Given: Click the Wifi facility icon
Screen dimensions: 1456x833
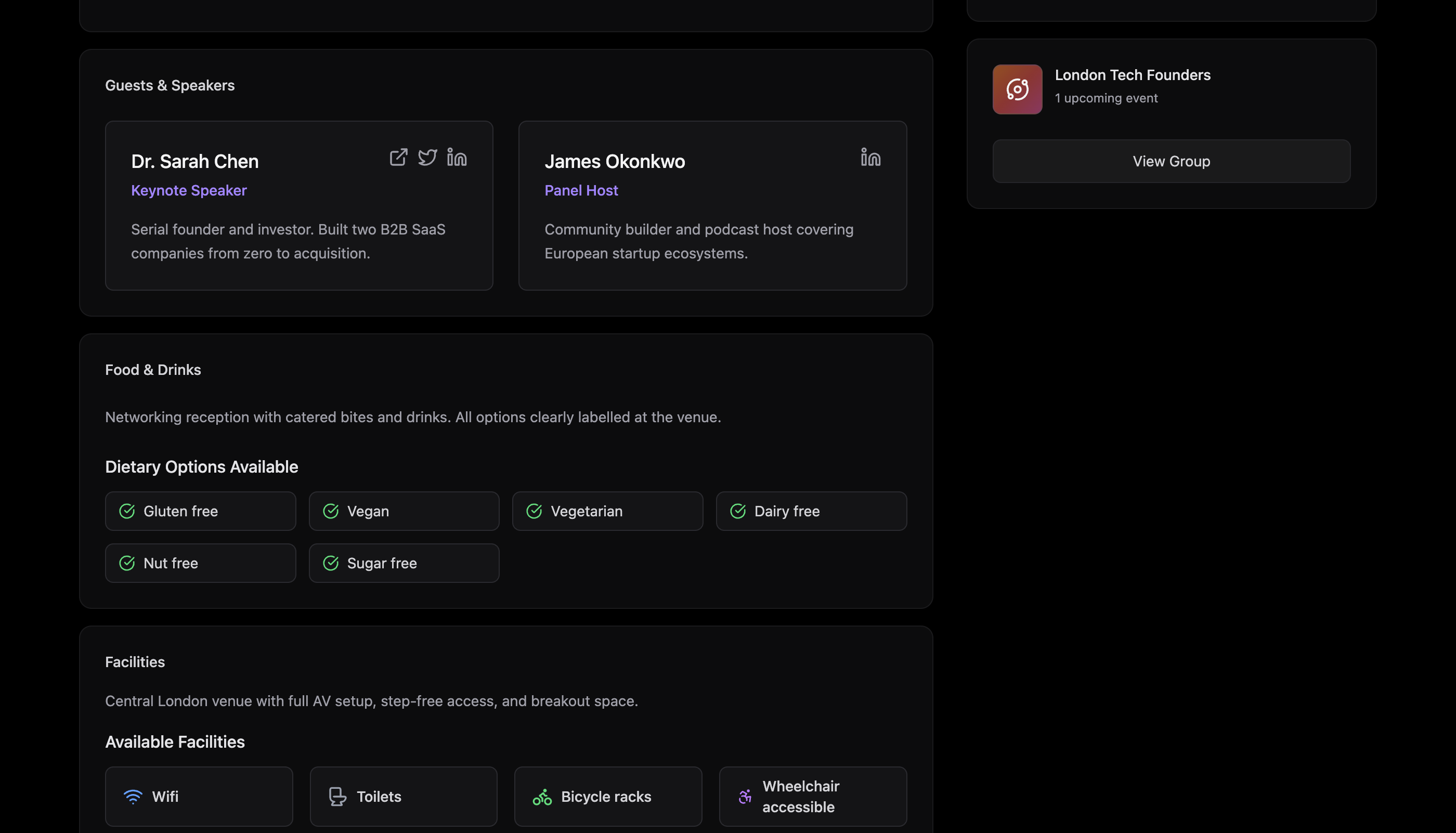Looking at the screenshot, I should [133, 797].
